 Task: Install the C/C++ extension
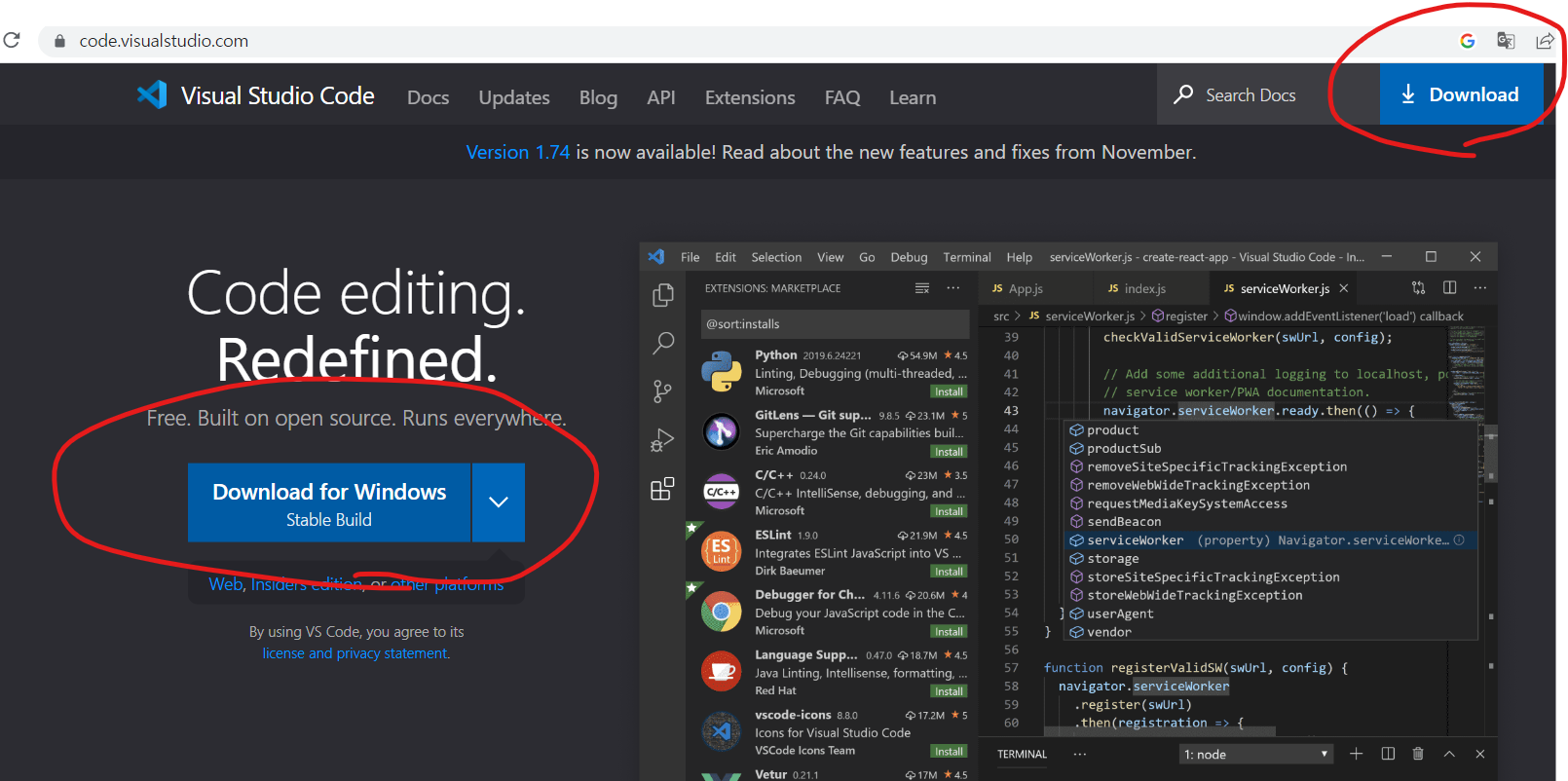pyautogui.click(x=949, y=511)
